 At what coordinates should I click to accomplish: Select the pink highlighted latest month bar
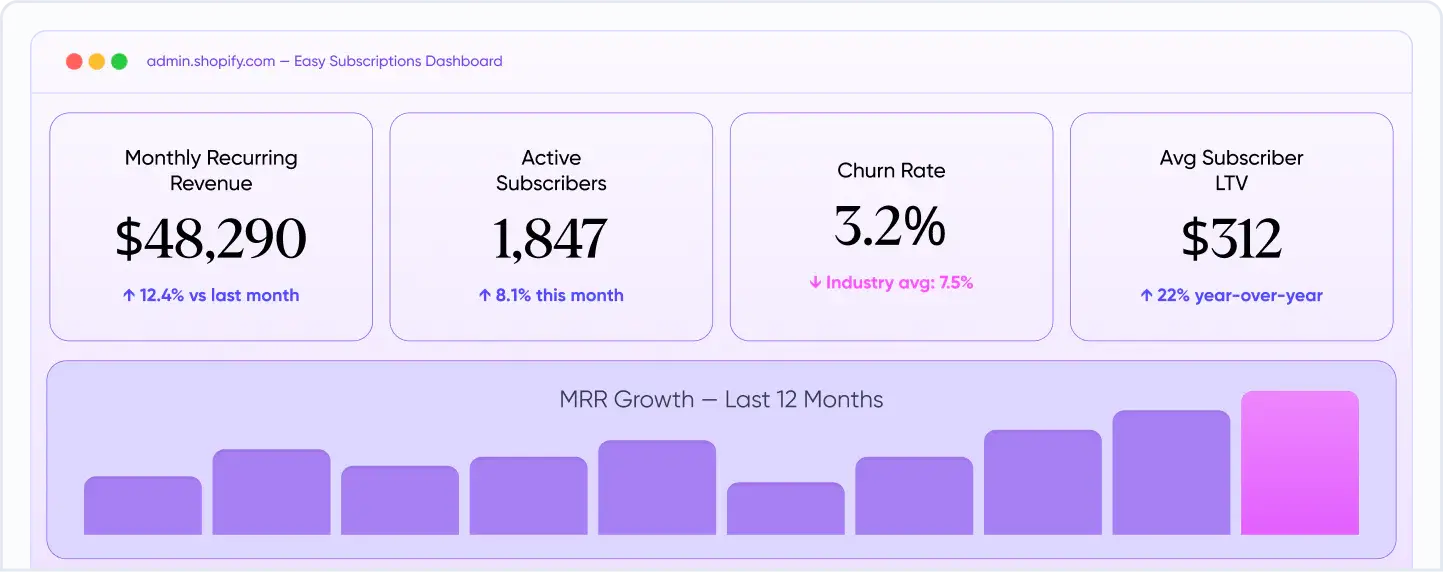(1300, 463)
